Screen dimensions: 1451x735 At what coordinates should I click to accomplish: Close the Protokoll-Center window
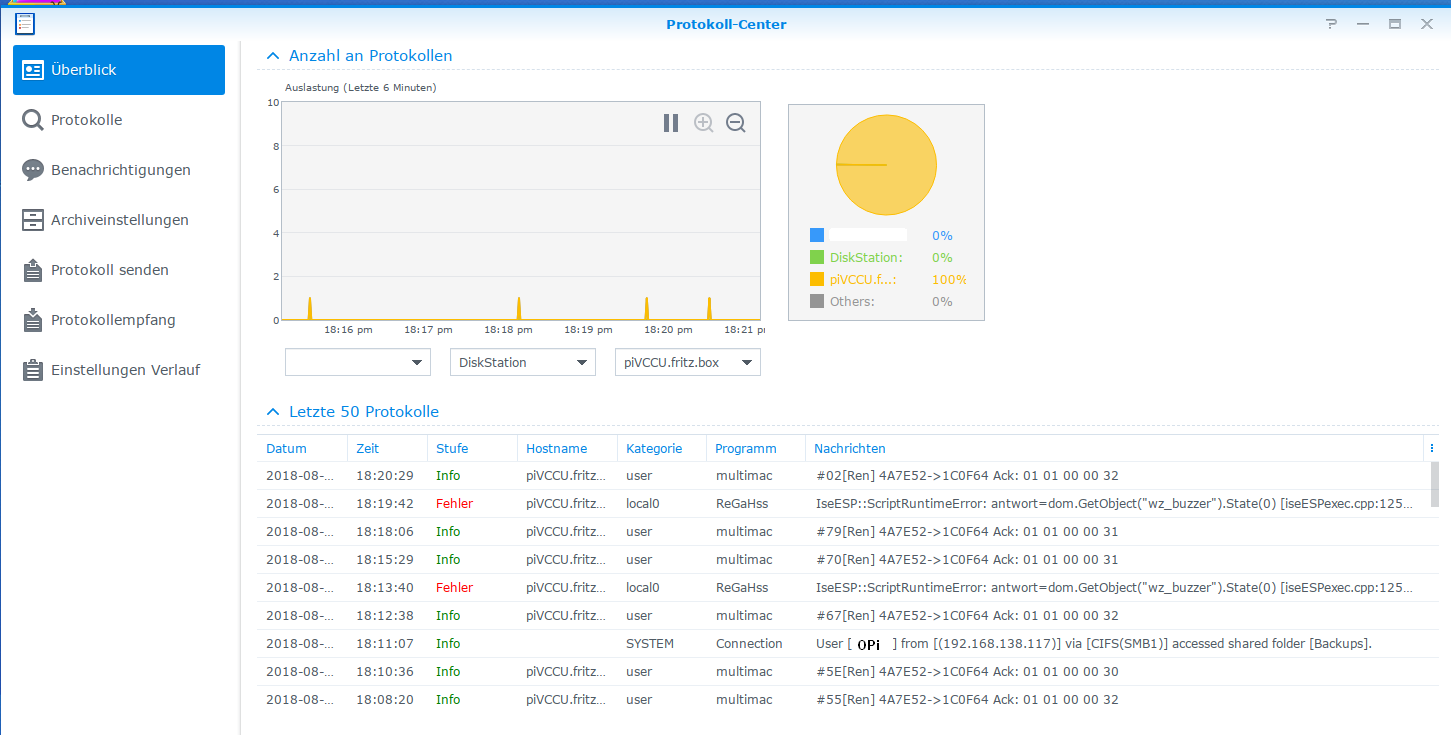coord(1426,24)
